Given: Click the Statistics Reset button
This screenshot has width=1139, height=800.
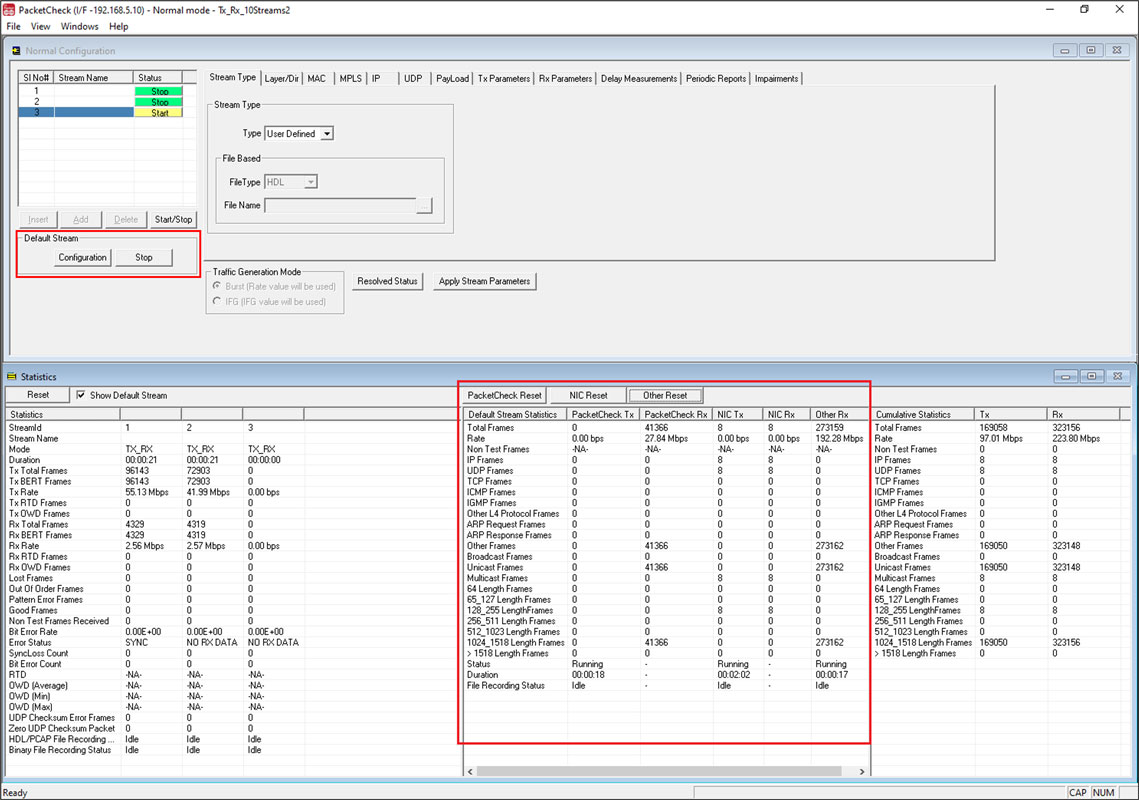Looking at the screenshot, I should pos(38,395).
